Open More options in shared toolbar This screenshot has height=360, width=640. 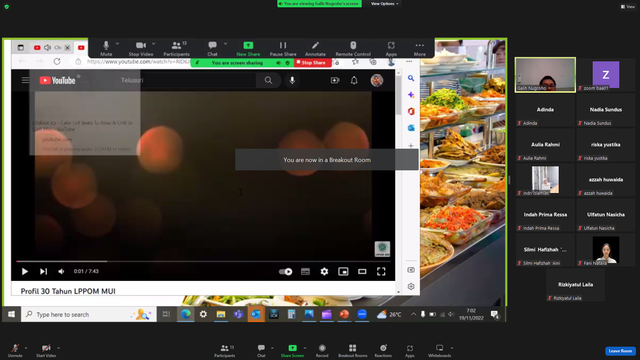(420, 48)
